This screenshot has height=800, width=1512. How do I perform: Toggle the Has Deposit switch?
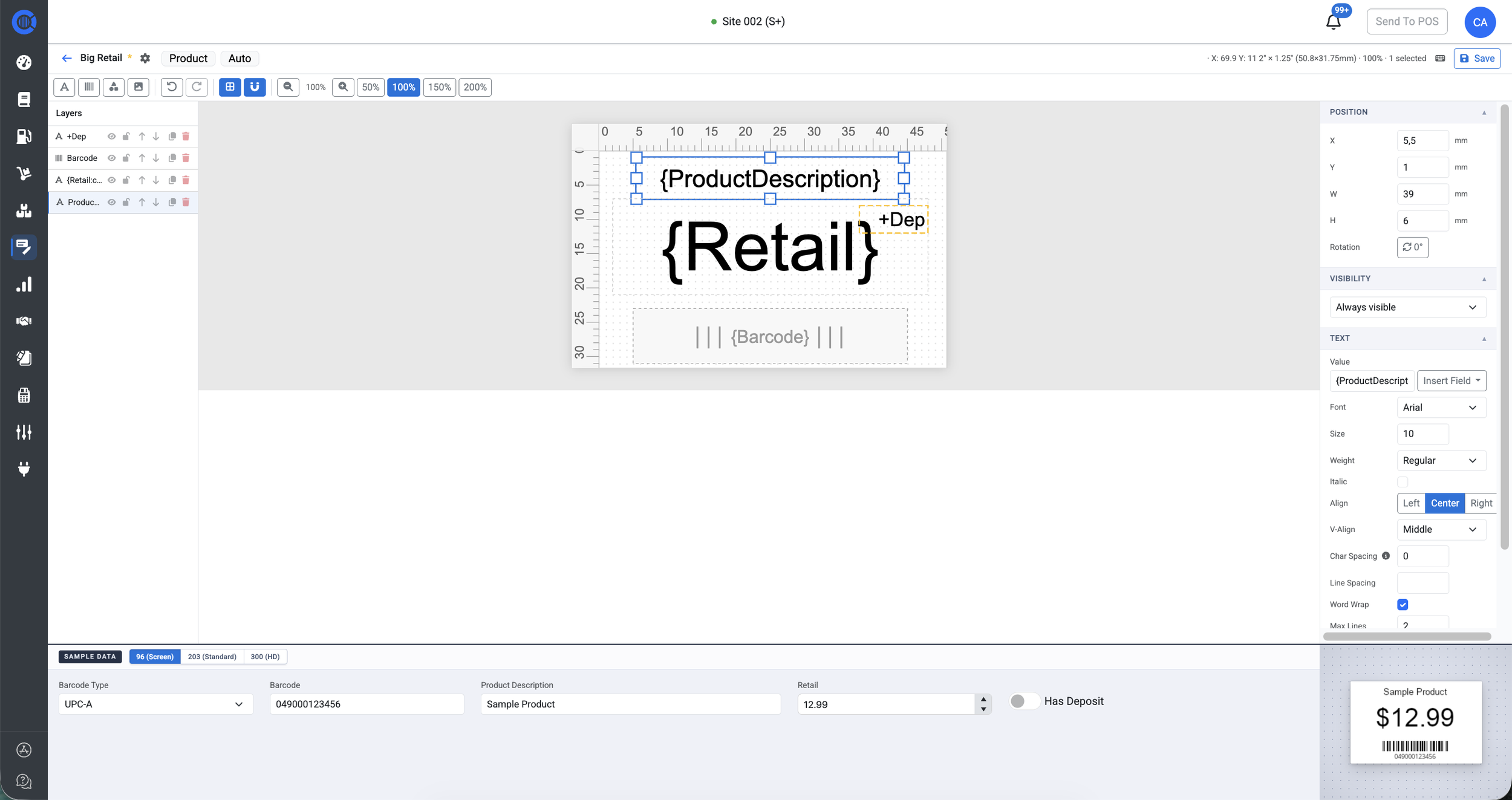point(1024,701)
